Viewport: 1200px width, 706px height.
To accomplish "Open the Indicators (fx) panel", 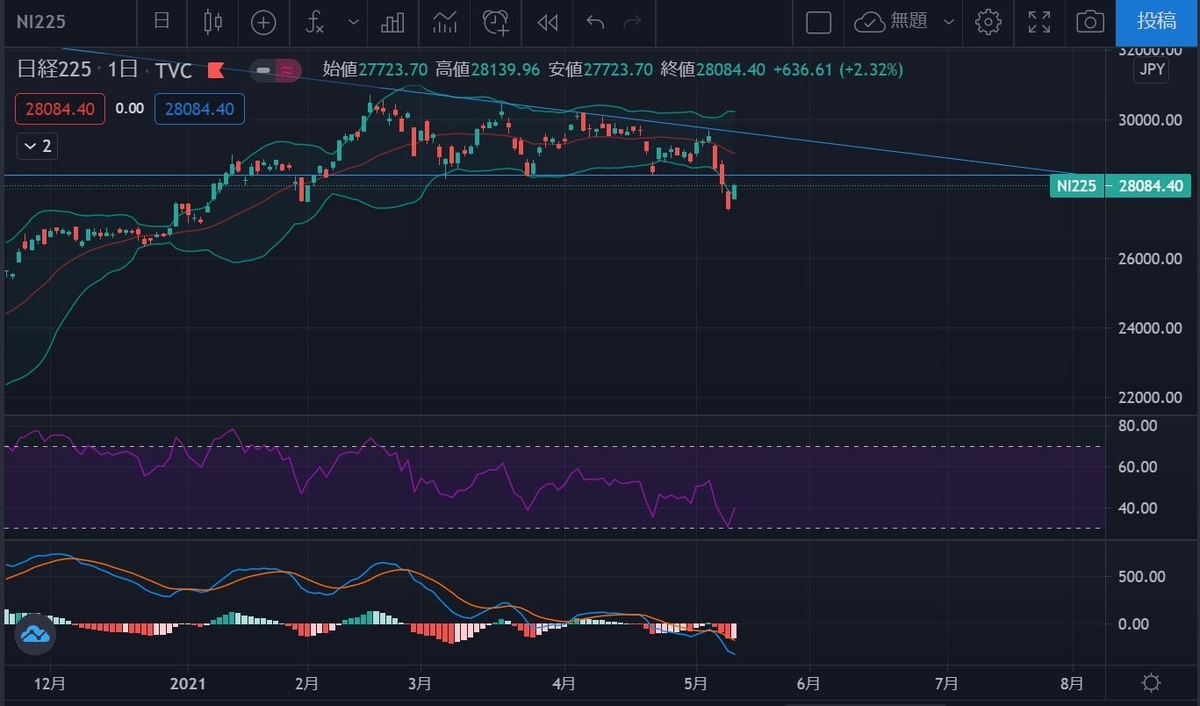I will click(315, 22).
